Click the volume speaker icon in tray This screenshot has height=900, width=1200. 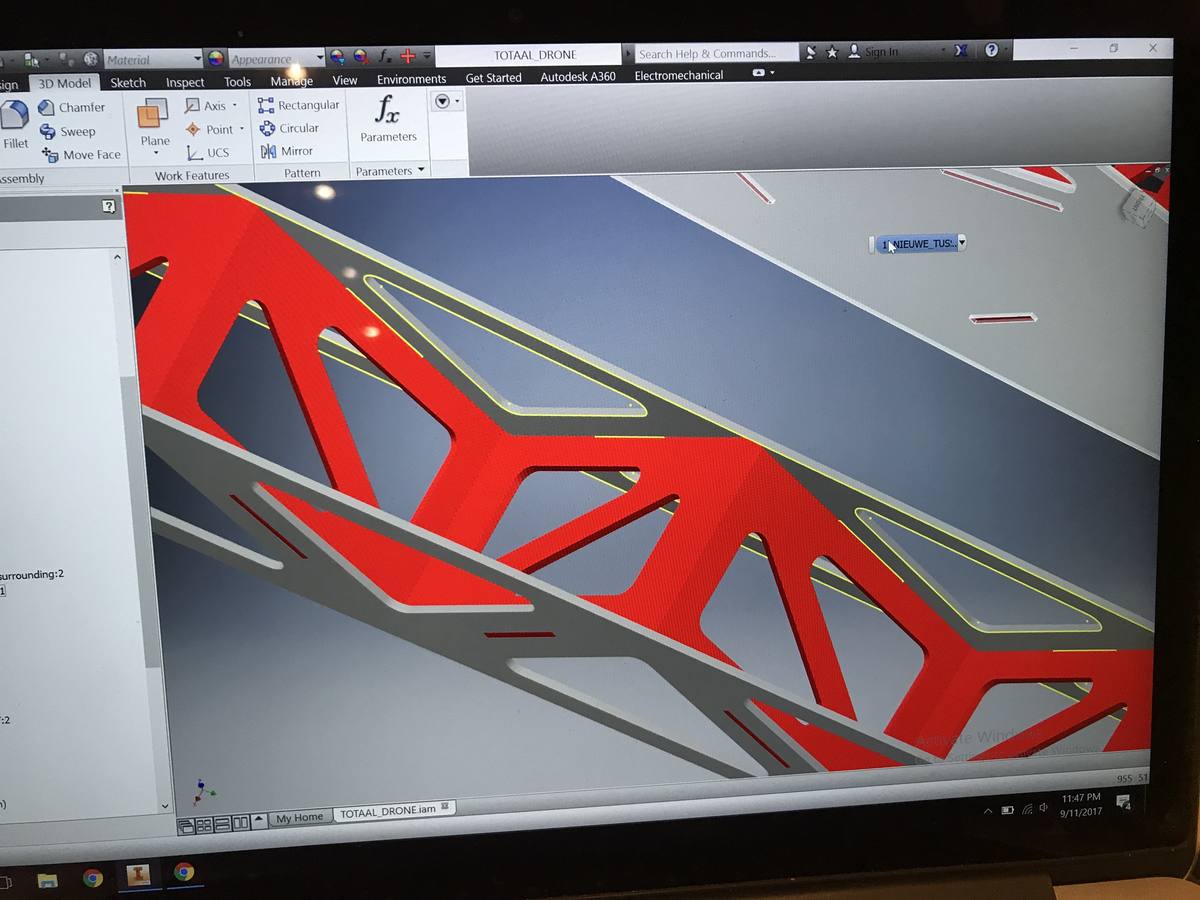1042,806
